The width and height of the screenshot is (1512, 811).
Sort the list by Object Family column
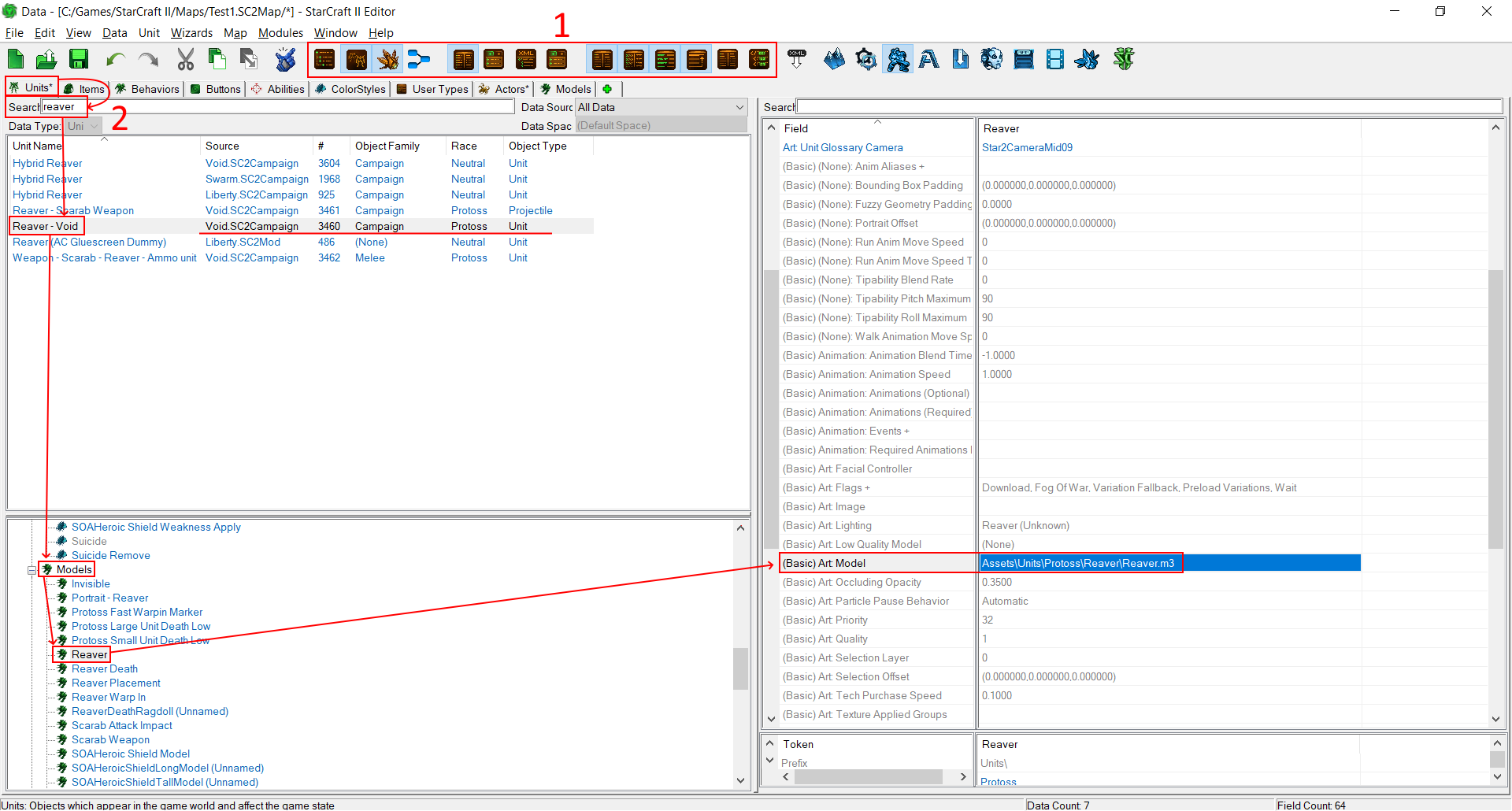pyautogui.click(x=387, y=146)
